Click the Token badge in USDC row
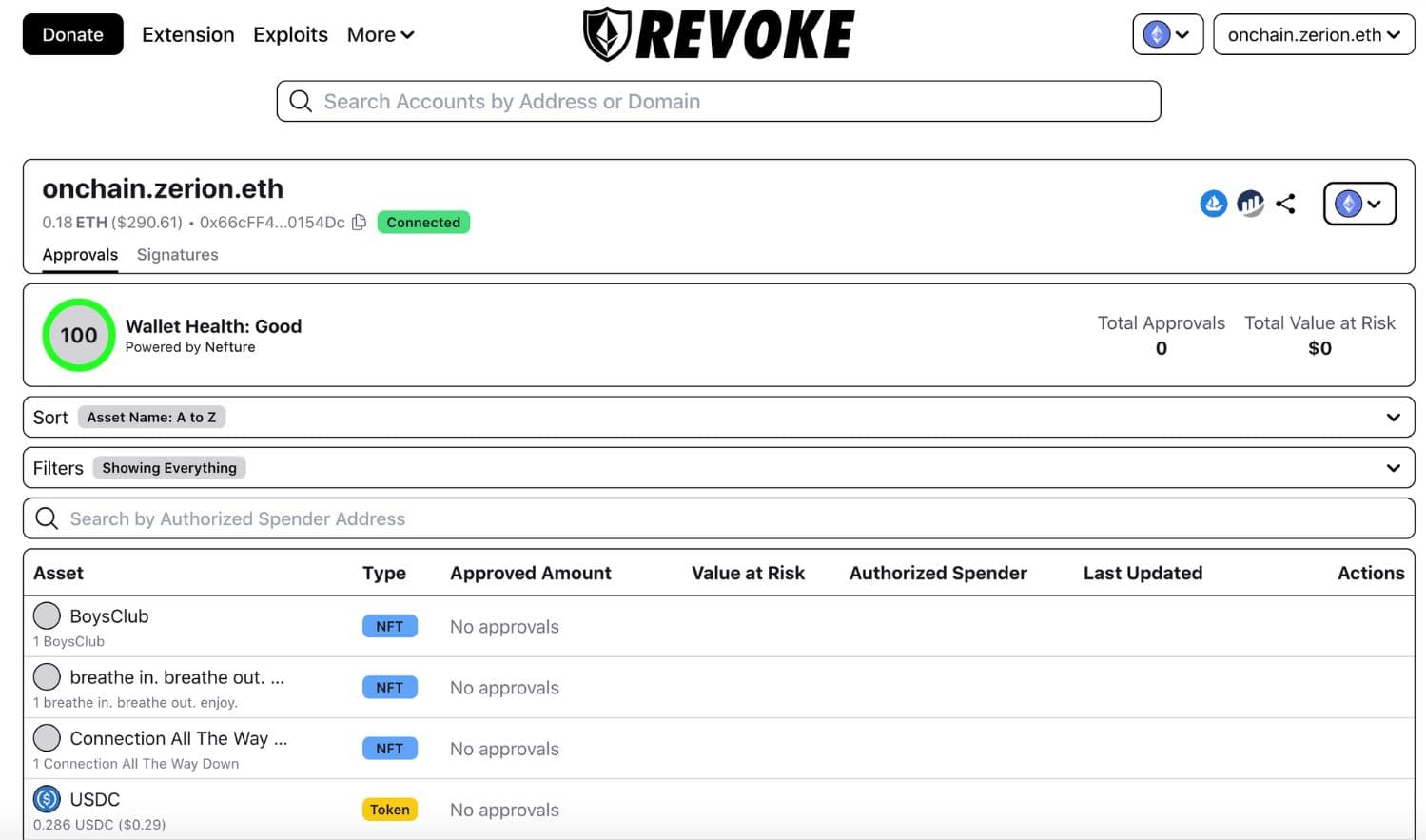Screen dimensions: 1426x840 [390, 810]
